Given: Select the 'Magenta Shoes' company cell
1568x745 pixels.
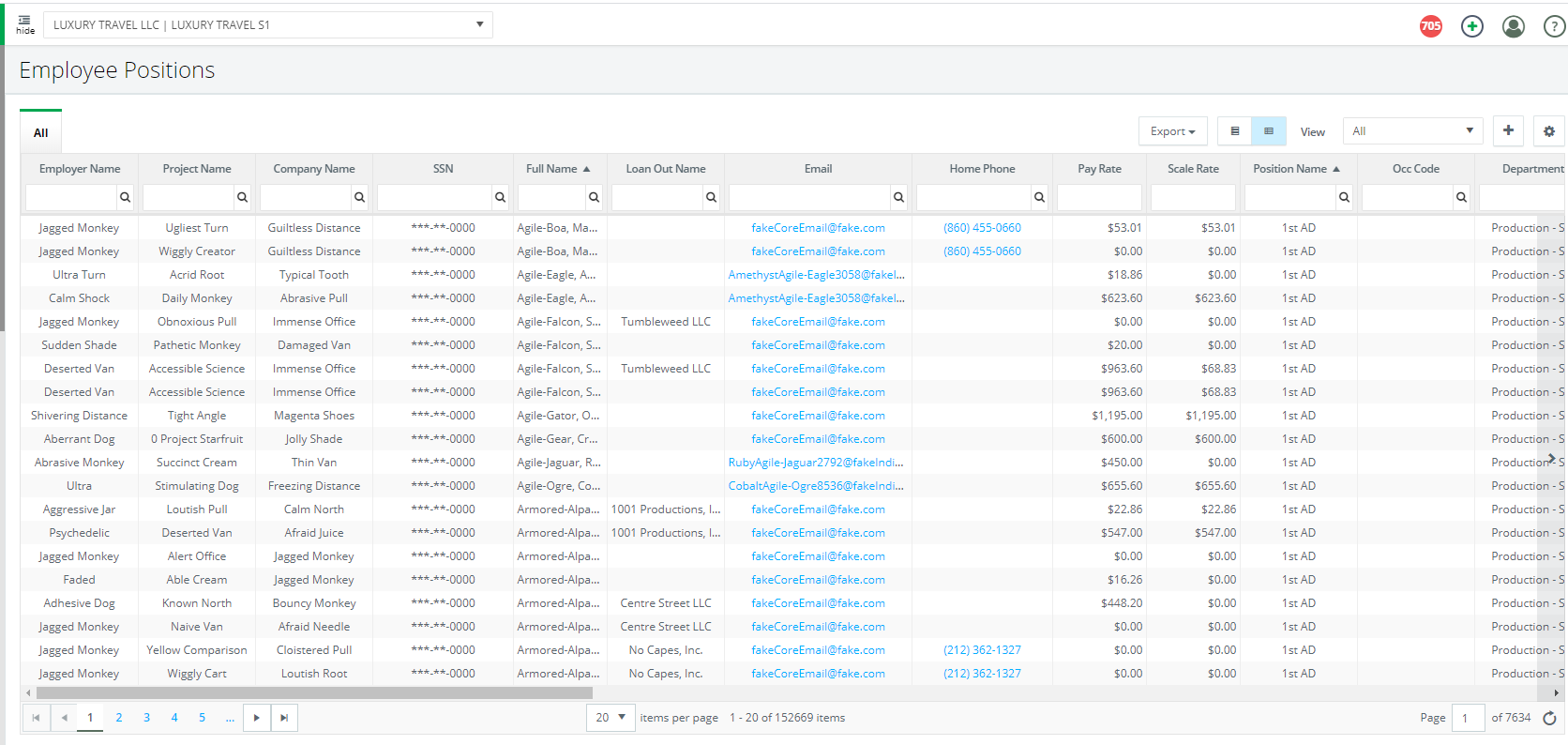Looking at the screenshot, I should coord(314,416).
